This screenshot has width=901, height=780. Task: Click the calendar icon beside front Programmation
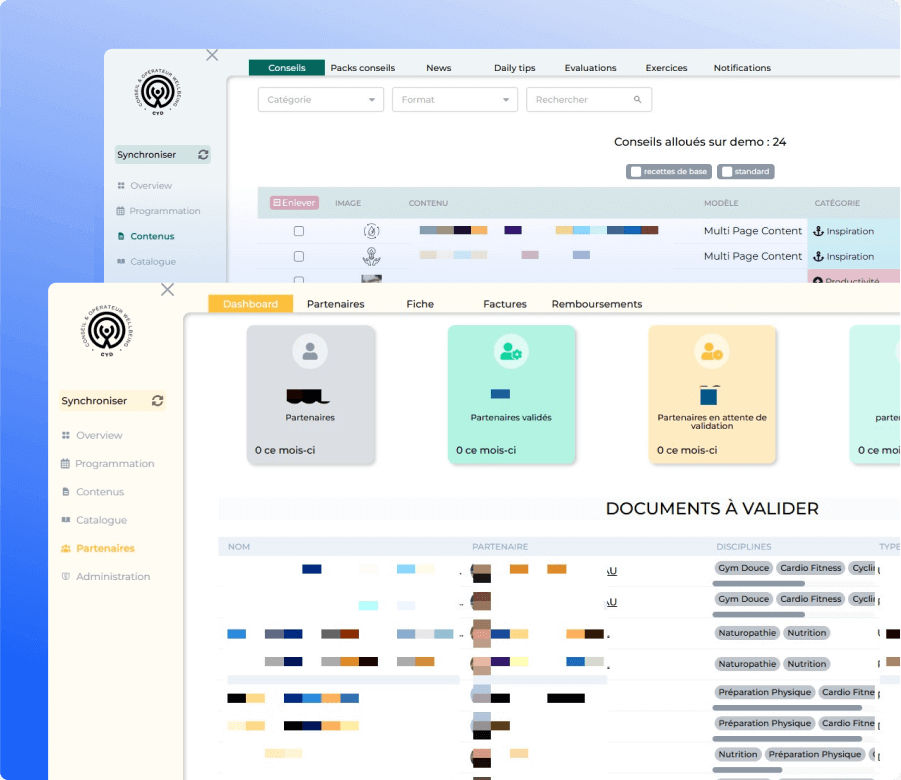pos(66,464)
